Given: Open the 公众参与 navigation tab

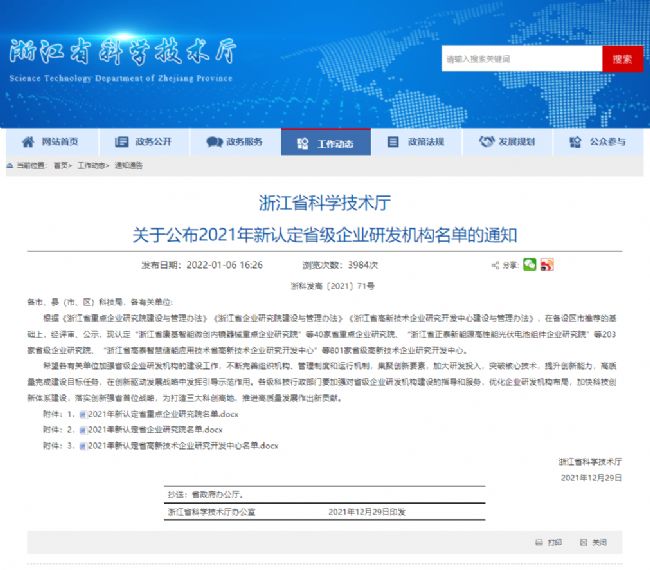Looking at the screenshot, I should tap(598, 142).
